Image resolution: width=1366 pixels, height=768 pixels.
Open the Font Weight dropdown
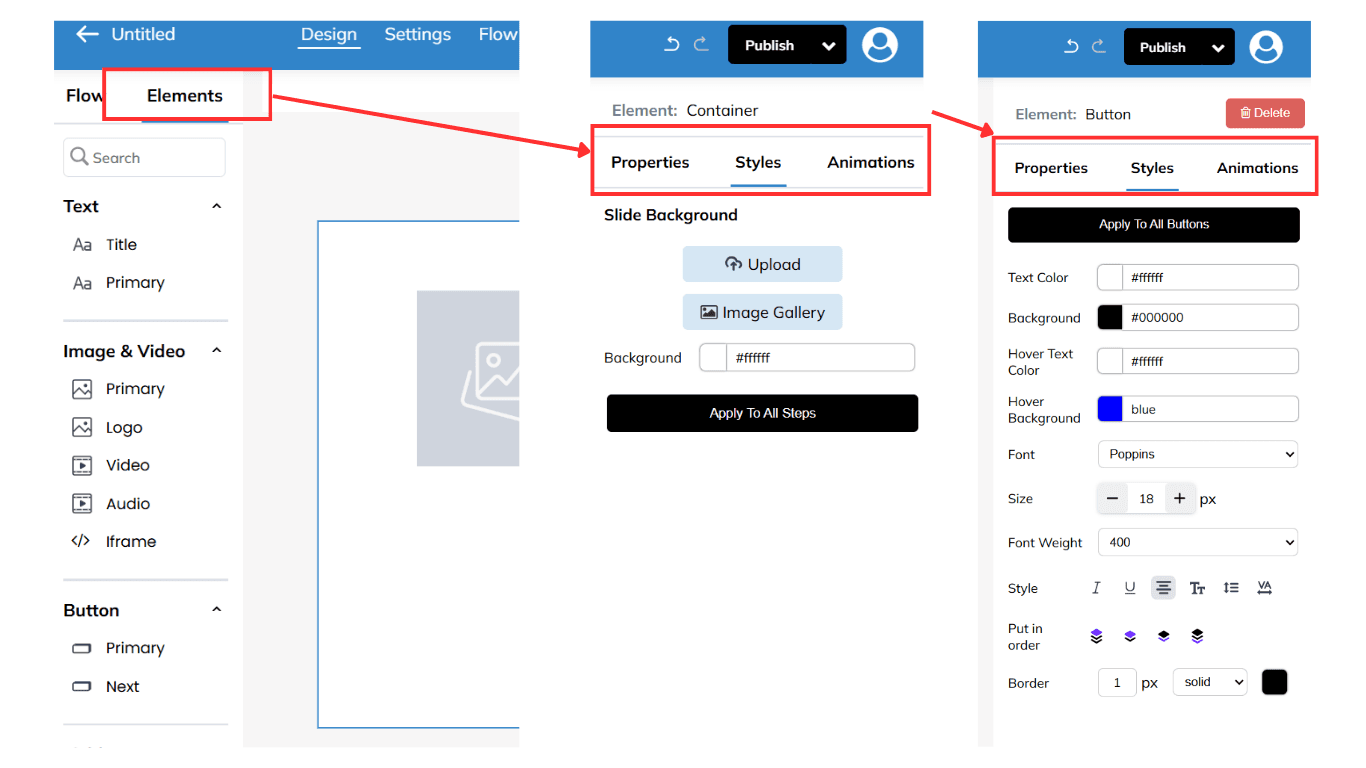click(x=1197, y=542)
